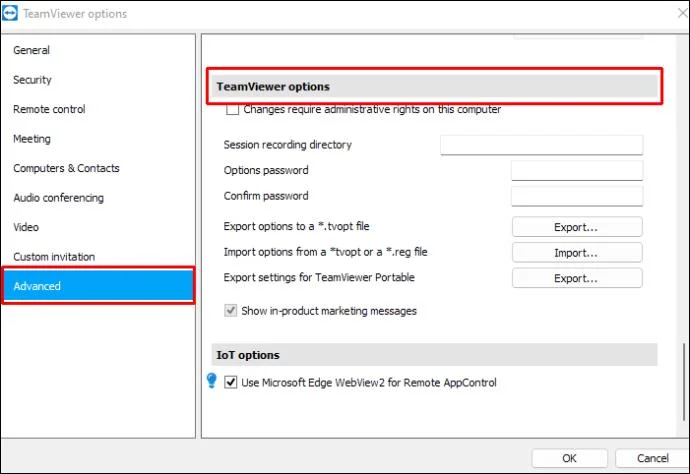Screen dimensions: 690x474
Task: Toggle Show in-product marketing messages checkbox
Action: pyautogui.click(x=231, y=311)
